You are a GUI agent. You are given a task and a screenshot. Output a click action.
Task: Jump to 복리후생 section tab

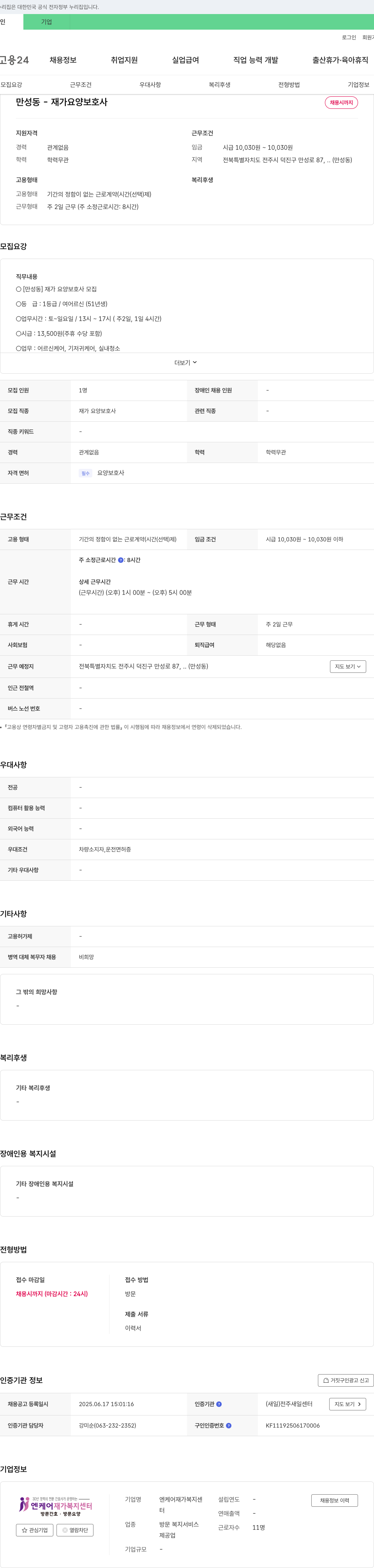[x=220, y=85]
